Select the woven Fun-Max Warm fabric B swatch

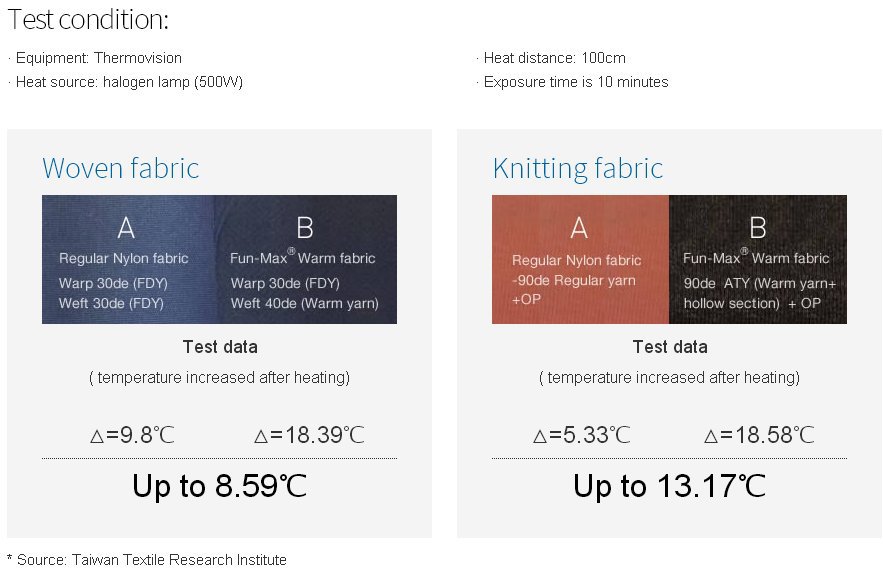click(305, 260)
